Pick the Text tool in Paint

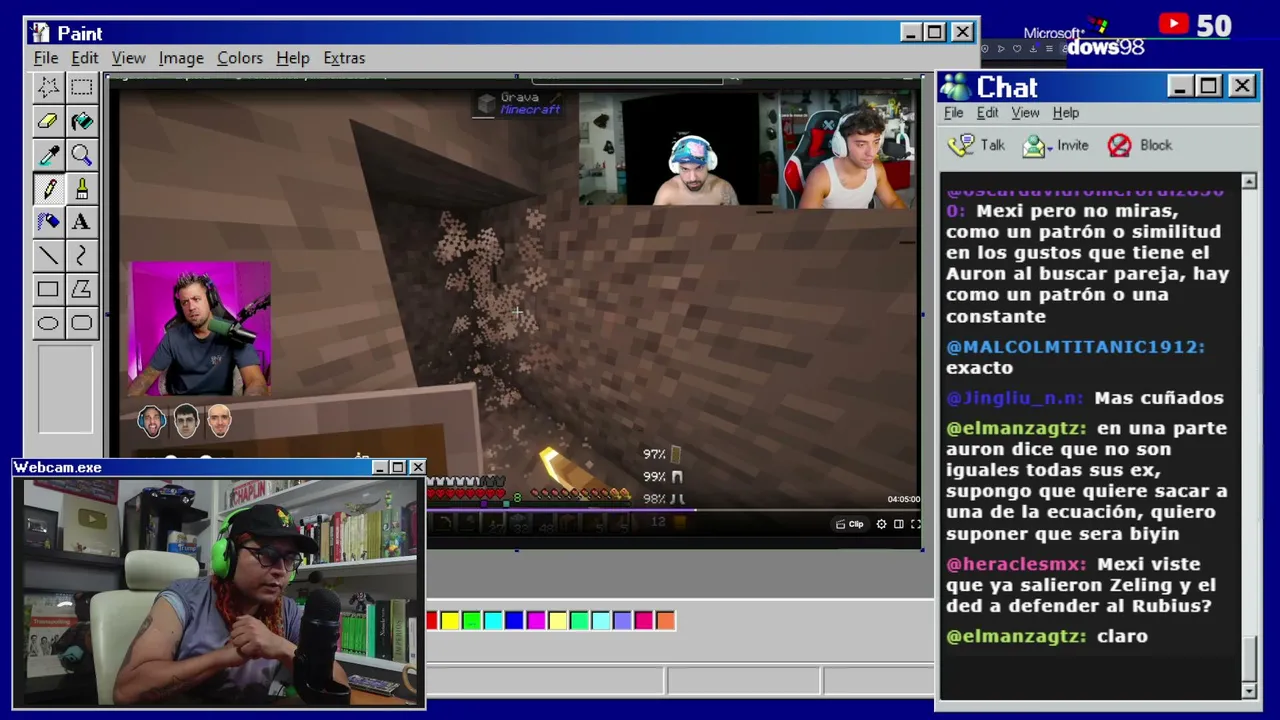[x=82, y=222]
